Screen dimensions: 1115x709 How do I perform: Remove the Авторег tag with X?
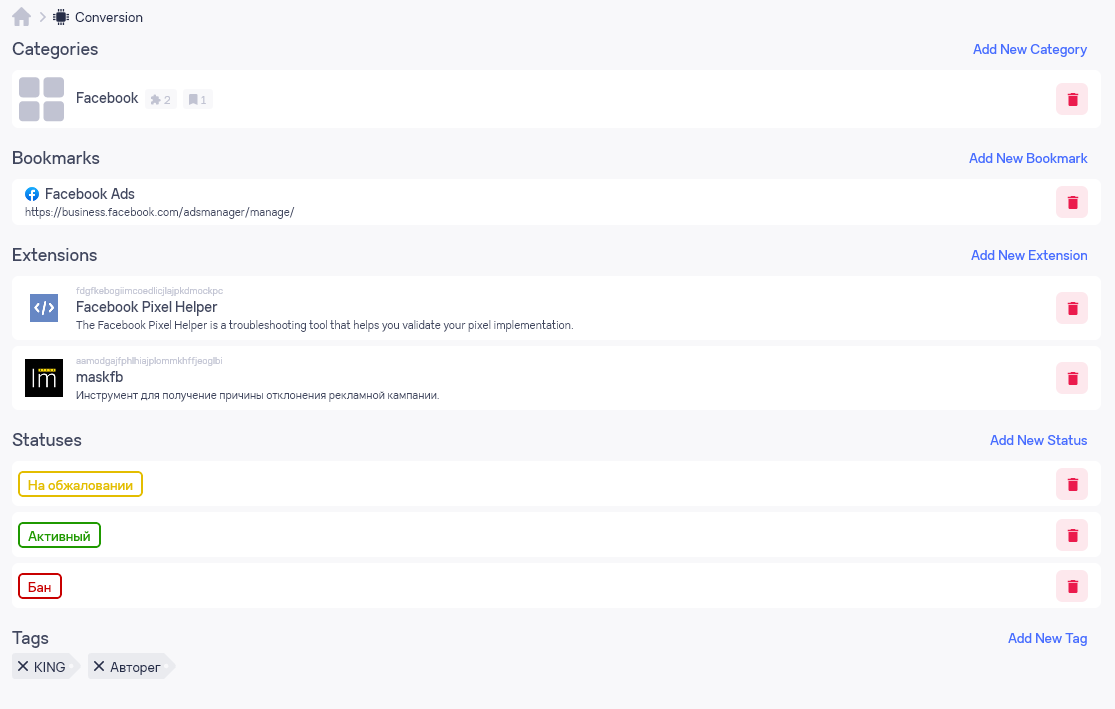tap(99, 666)
